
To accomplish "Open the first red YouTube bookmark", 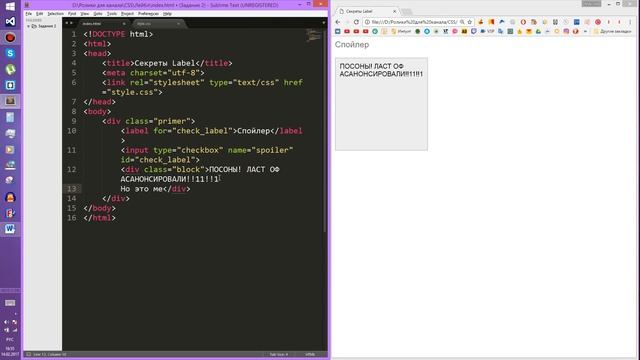I will click(x=347, y=31).
